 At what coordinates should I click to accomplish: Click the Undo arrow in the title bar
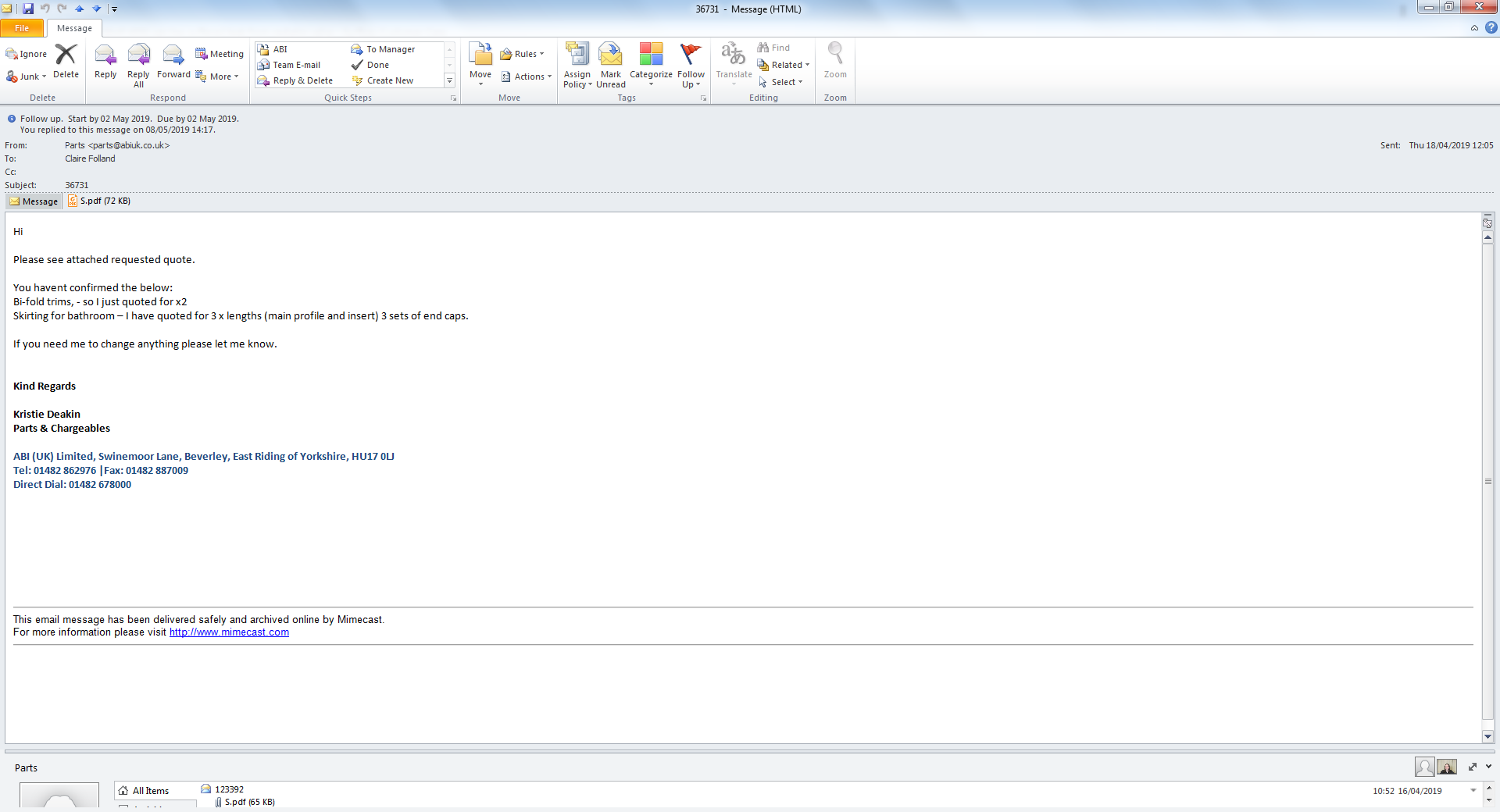[45, 9]
